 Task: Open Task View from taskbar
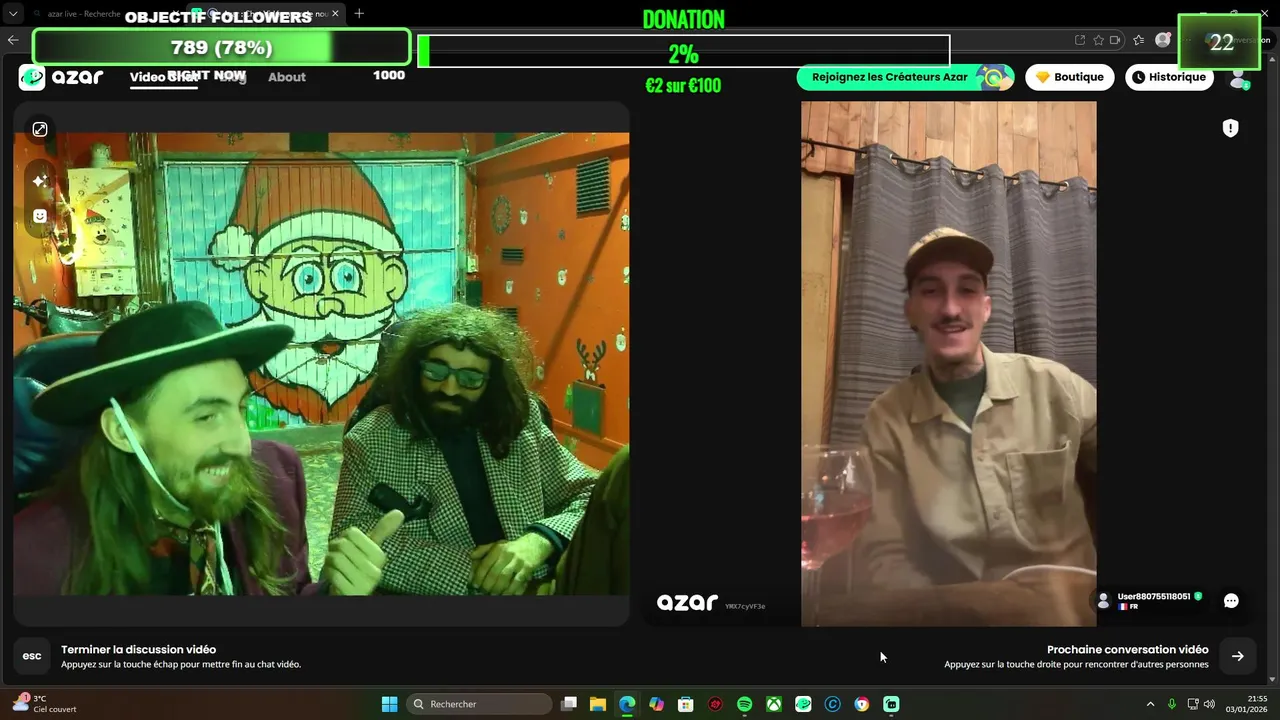click(569, 704)
